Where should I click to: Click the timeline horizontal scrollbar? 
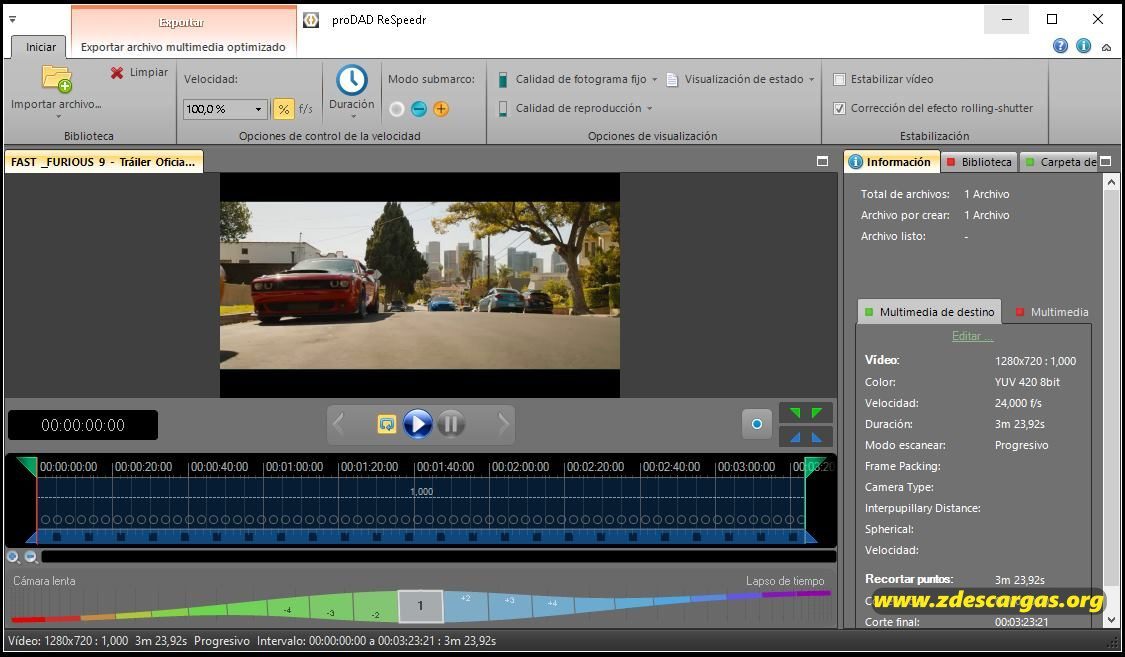tap(438, 557)
